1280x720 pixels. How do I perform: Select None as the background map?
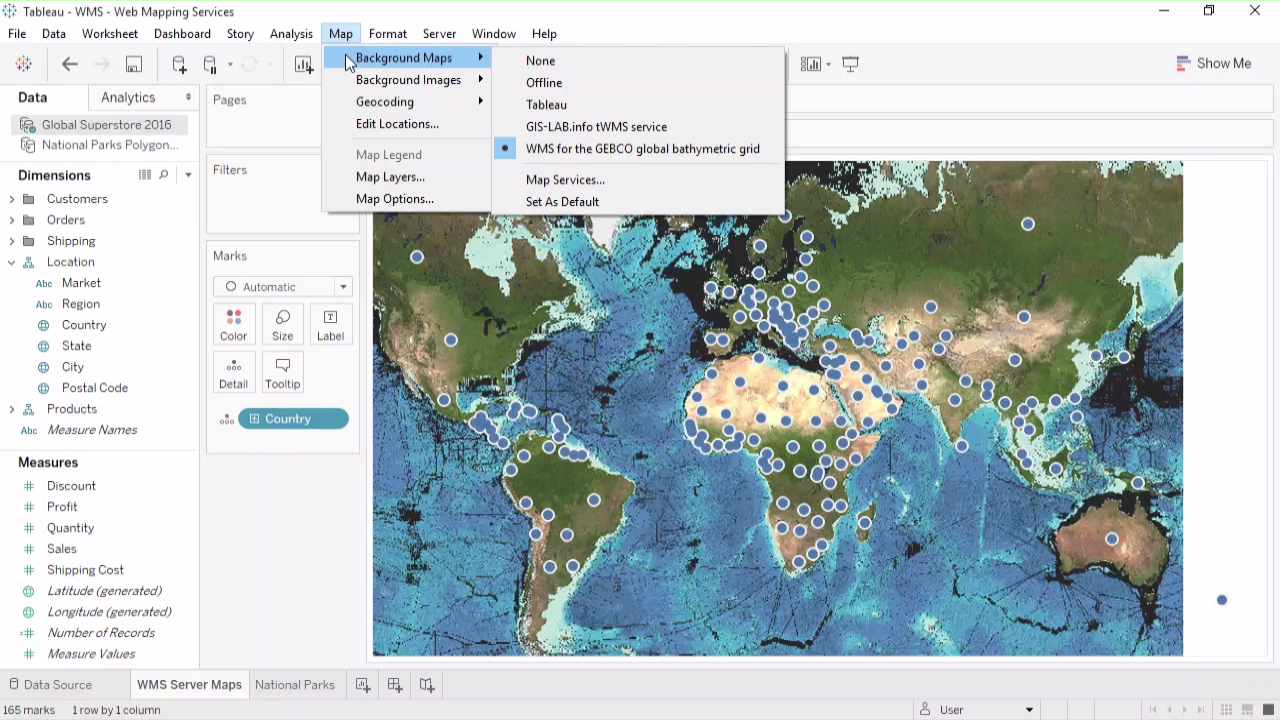click(540, 61)
